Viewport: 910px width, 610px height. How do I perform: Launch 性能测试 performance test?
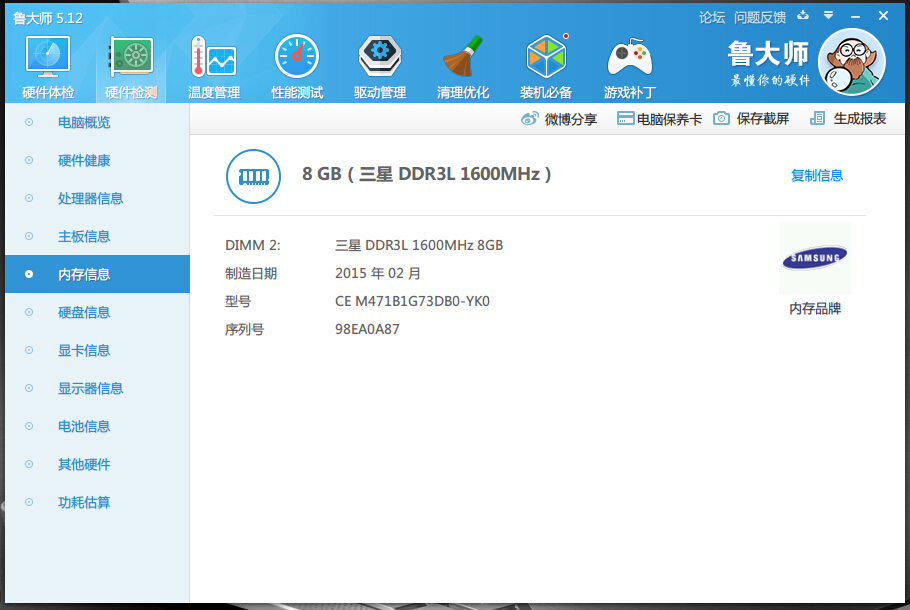click(x=297, y=57)
